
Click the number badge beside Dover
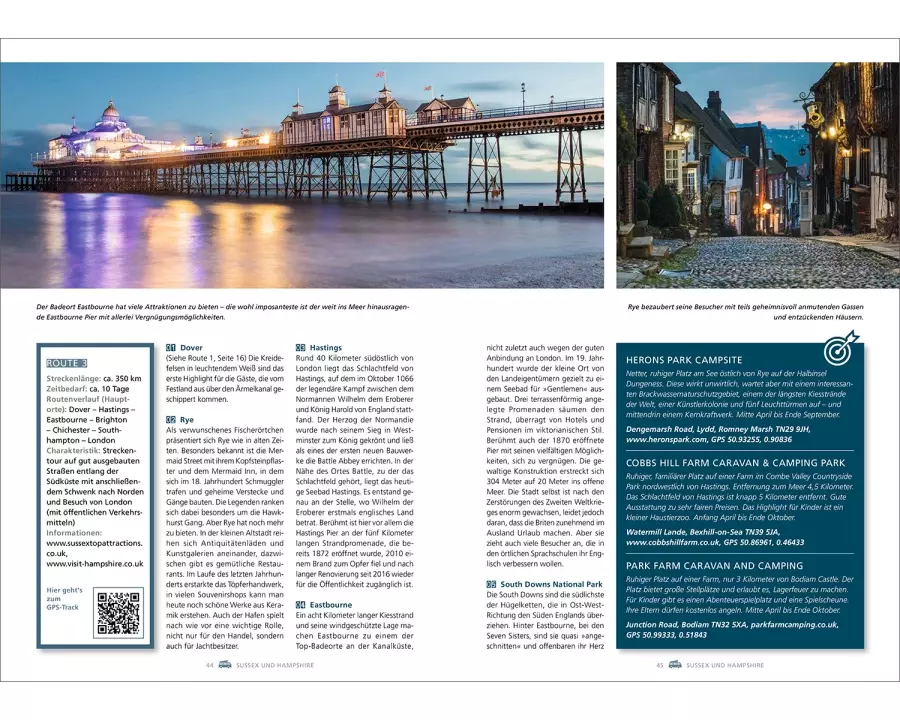coord(170,348)
